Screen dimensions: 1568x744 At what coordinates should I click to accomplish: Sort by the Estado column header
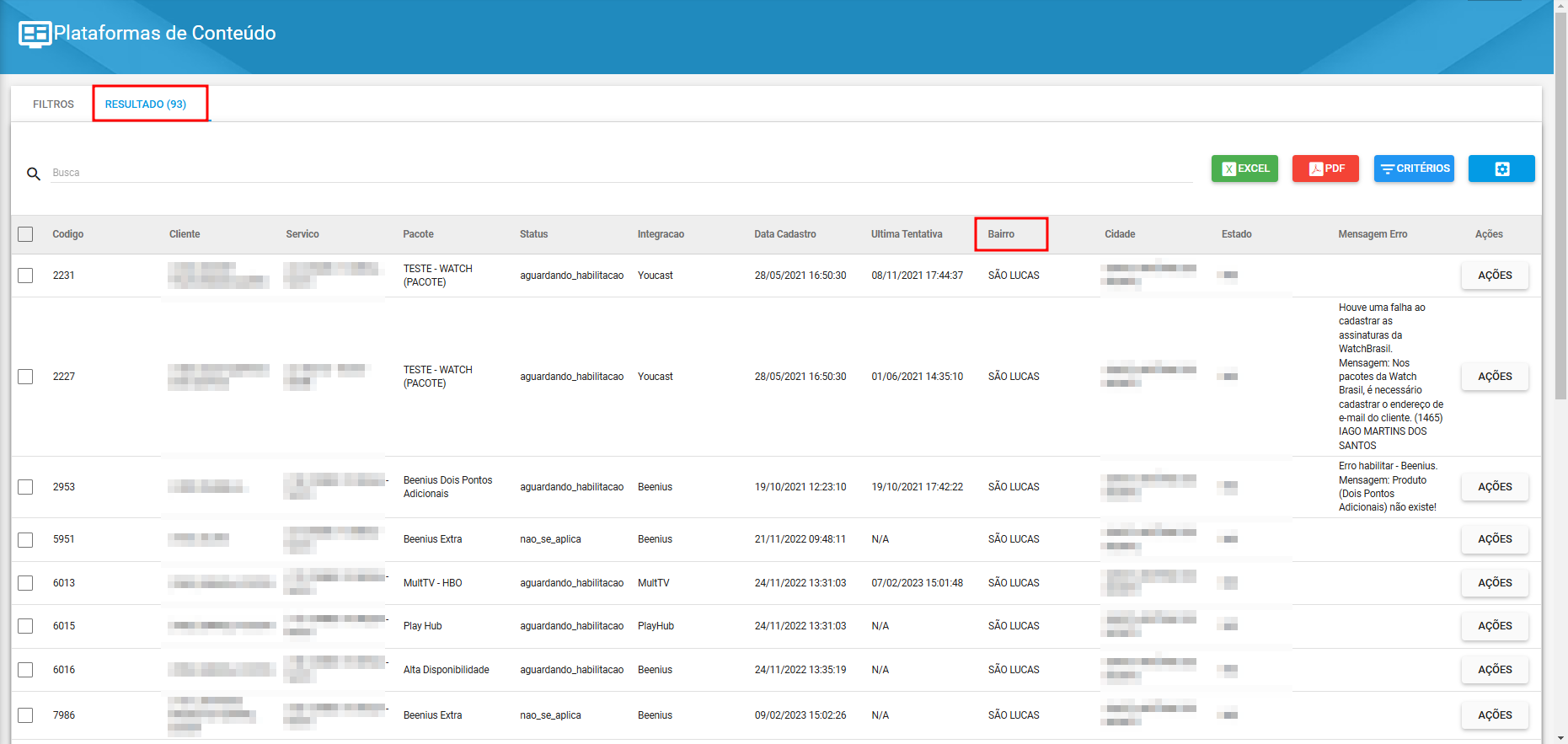1236,234
